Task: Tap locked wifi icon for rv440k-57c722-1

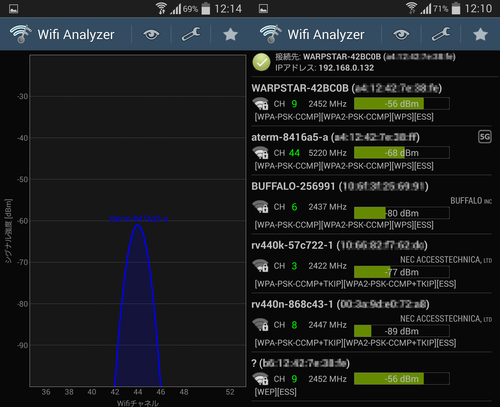Action: pos(260,266)
